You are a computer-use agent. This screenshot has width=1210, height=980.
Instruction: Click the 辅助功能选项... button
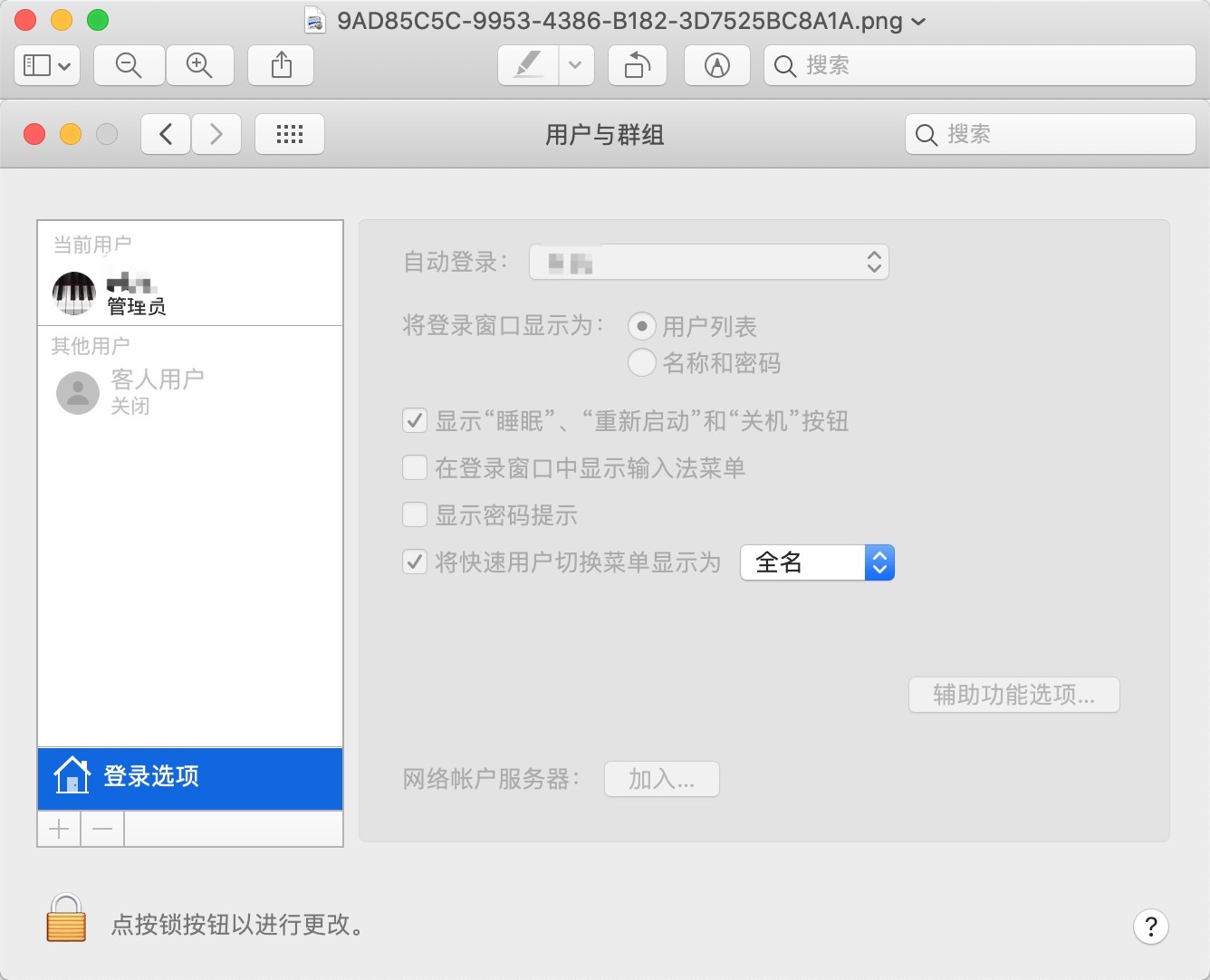(1013, 695)
